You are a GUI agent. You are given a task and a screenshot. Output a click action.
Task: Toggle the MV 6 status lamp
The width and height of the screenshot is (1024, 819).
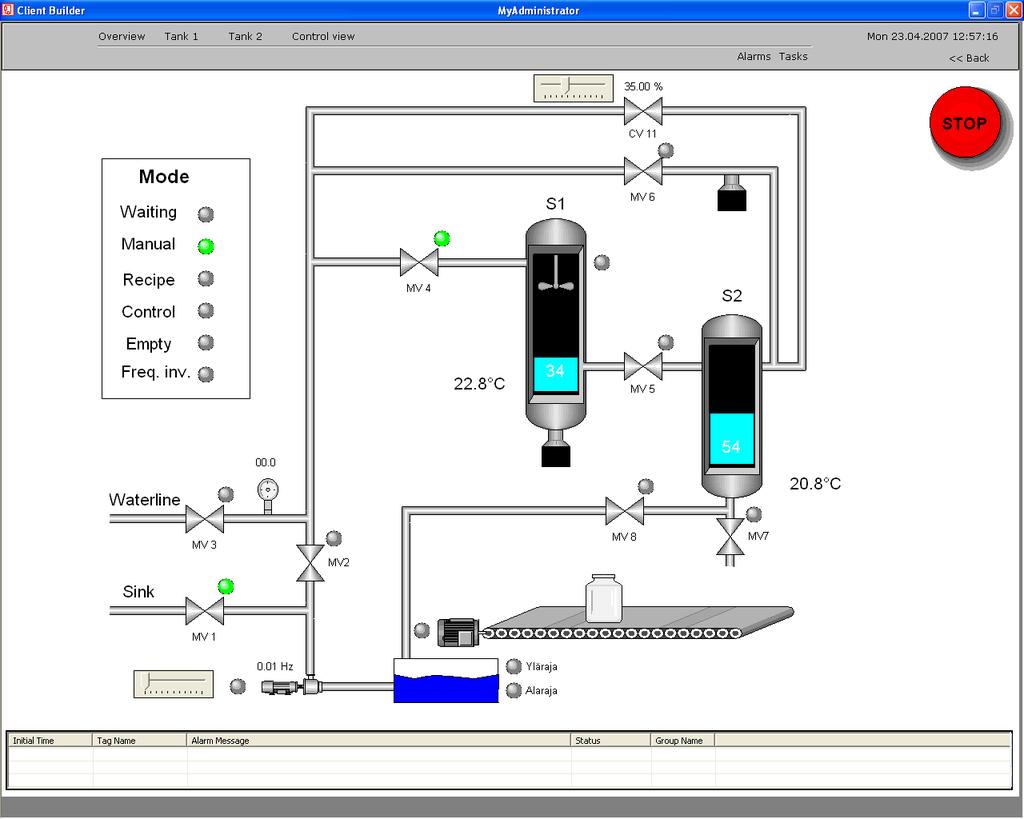[x=665, y=150]
